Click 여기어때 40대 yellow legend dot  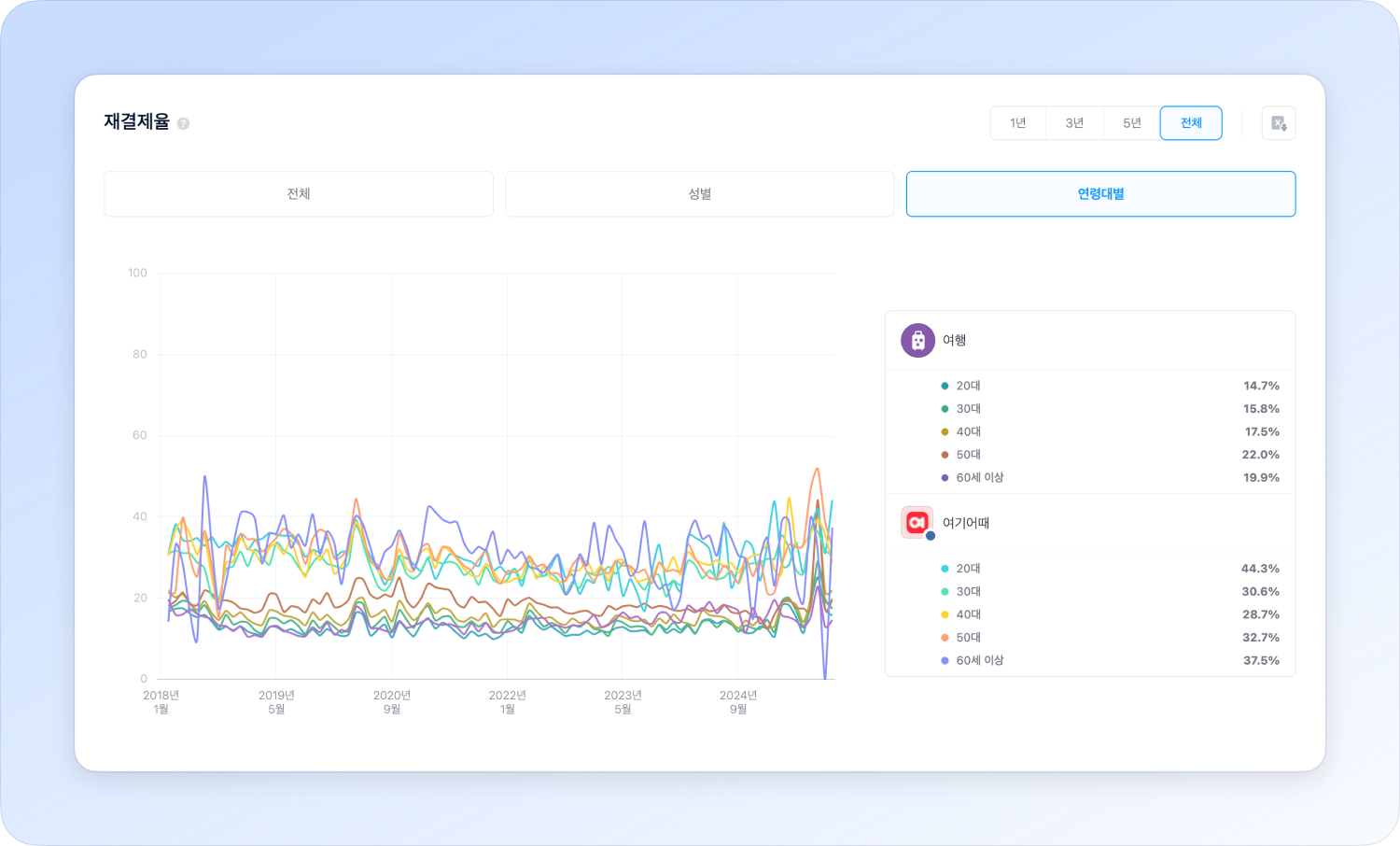(945, 614)
